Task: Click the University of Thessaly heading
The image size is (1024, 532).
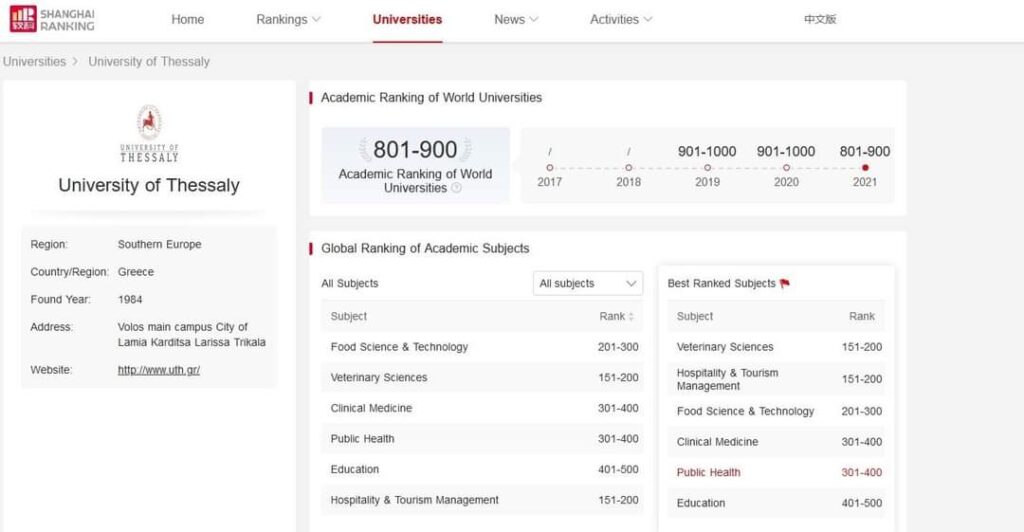Action: pos(149,185)
